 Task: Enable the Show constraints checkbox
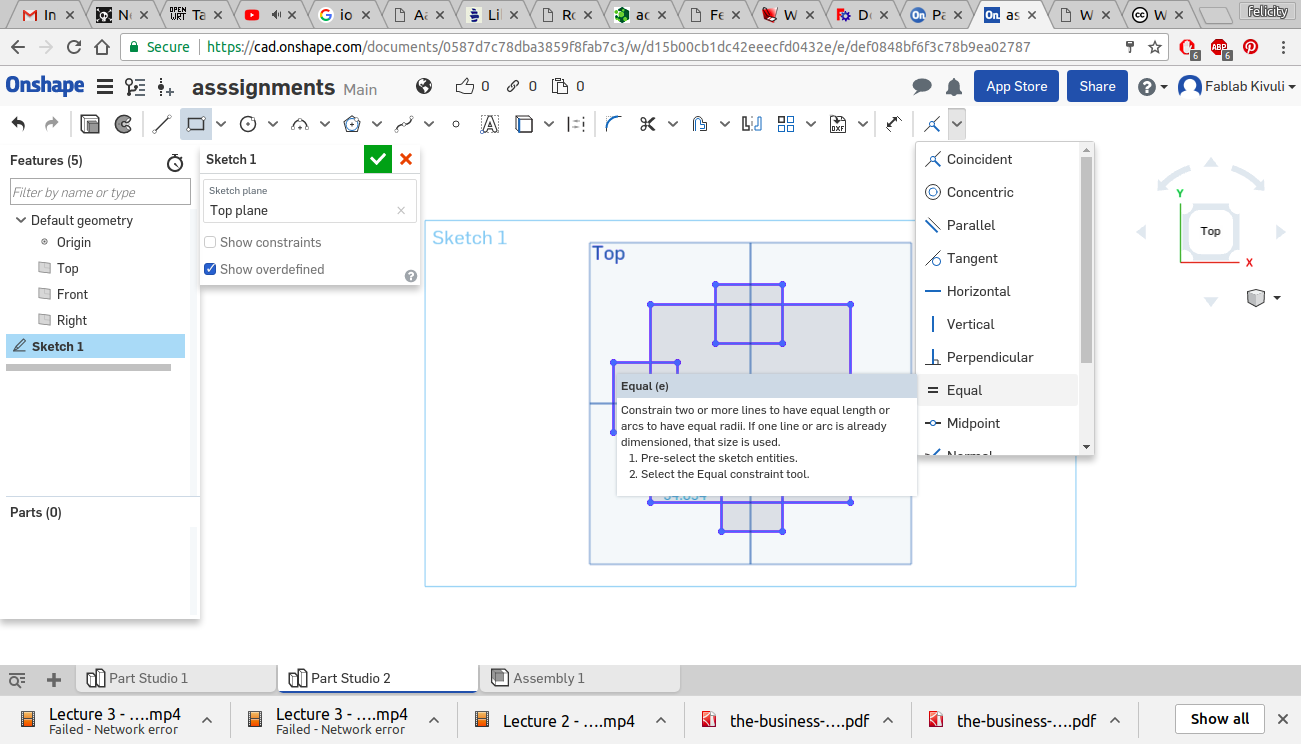(x=210, y=242)
